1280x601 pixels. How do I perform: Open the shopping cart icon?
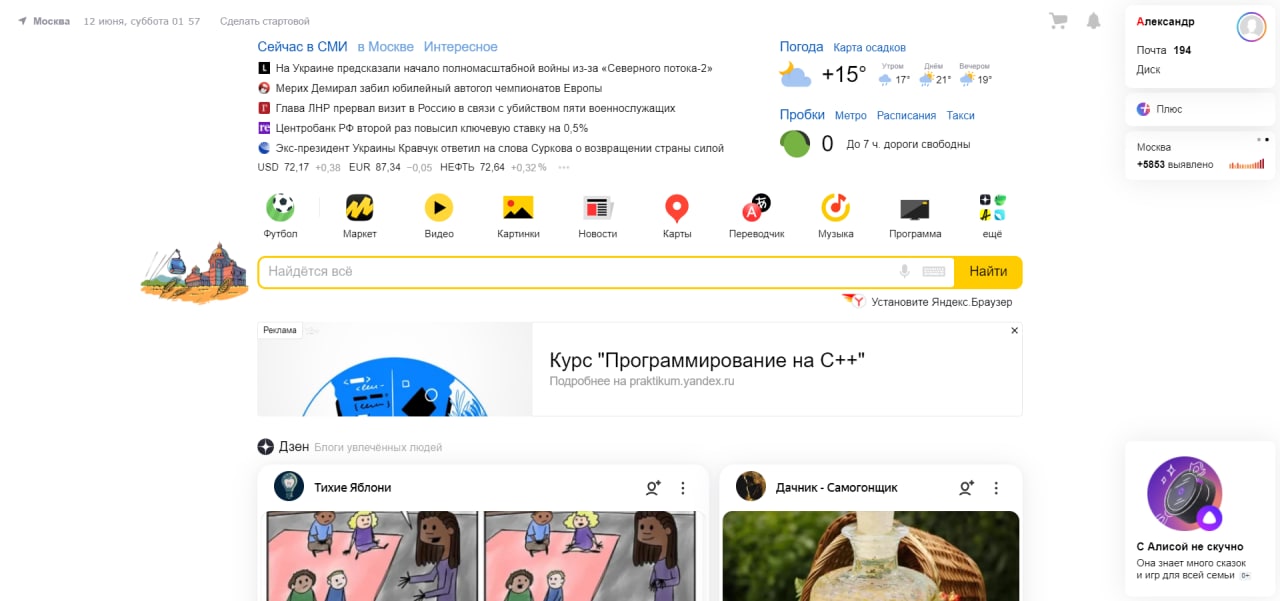pos(1058,20)
